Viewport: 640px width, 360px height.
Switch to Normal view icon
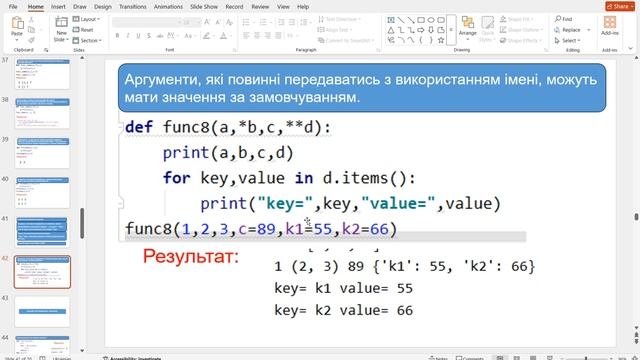click(x=500, y=358)
